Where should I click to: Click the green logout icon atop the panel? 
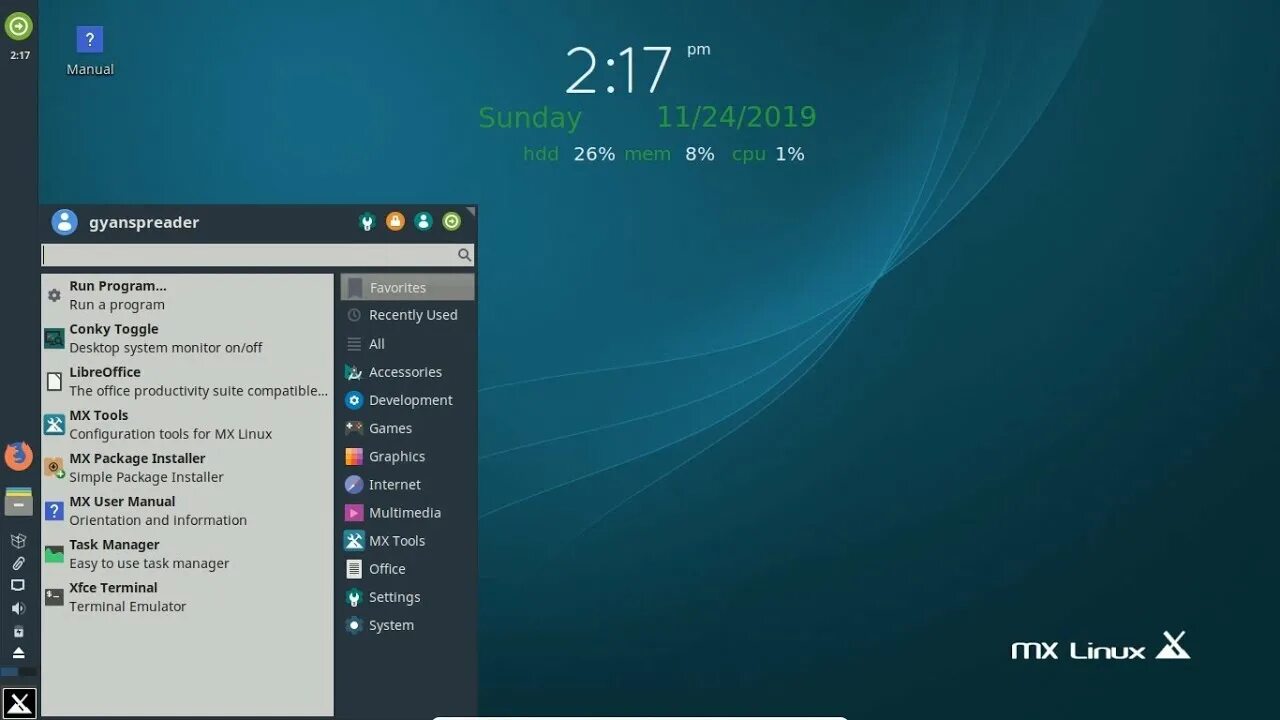click(19, 26)
